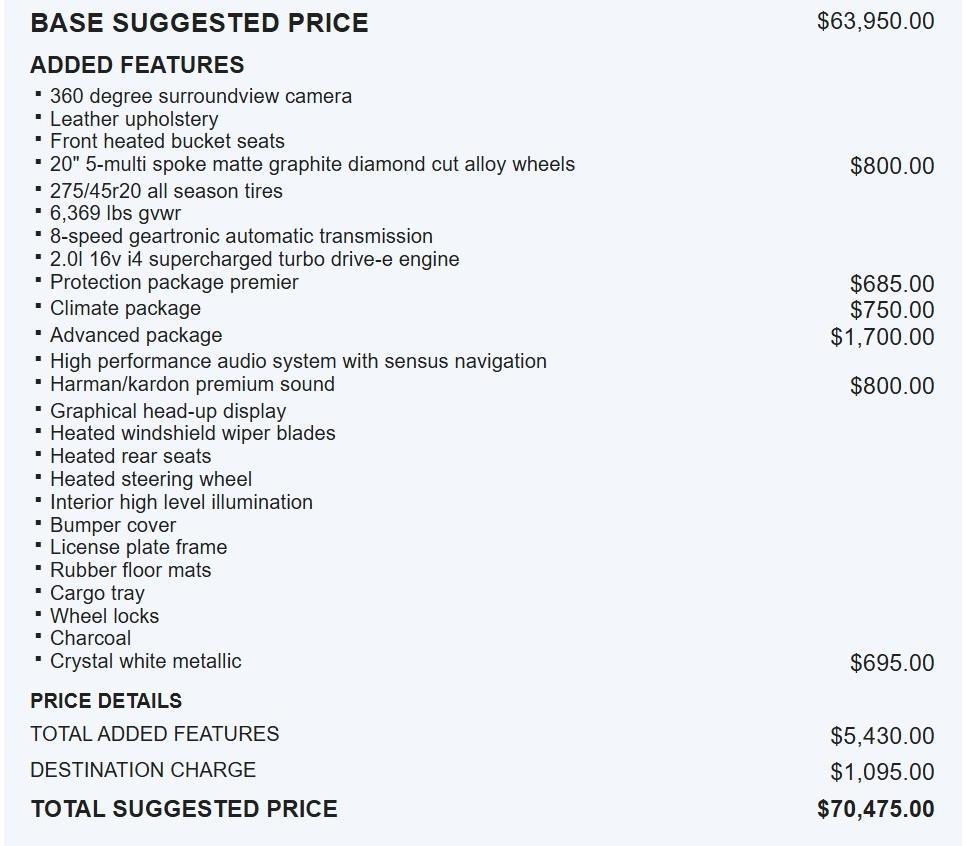Select the Leather upholstery feature line

point(134,119)
